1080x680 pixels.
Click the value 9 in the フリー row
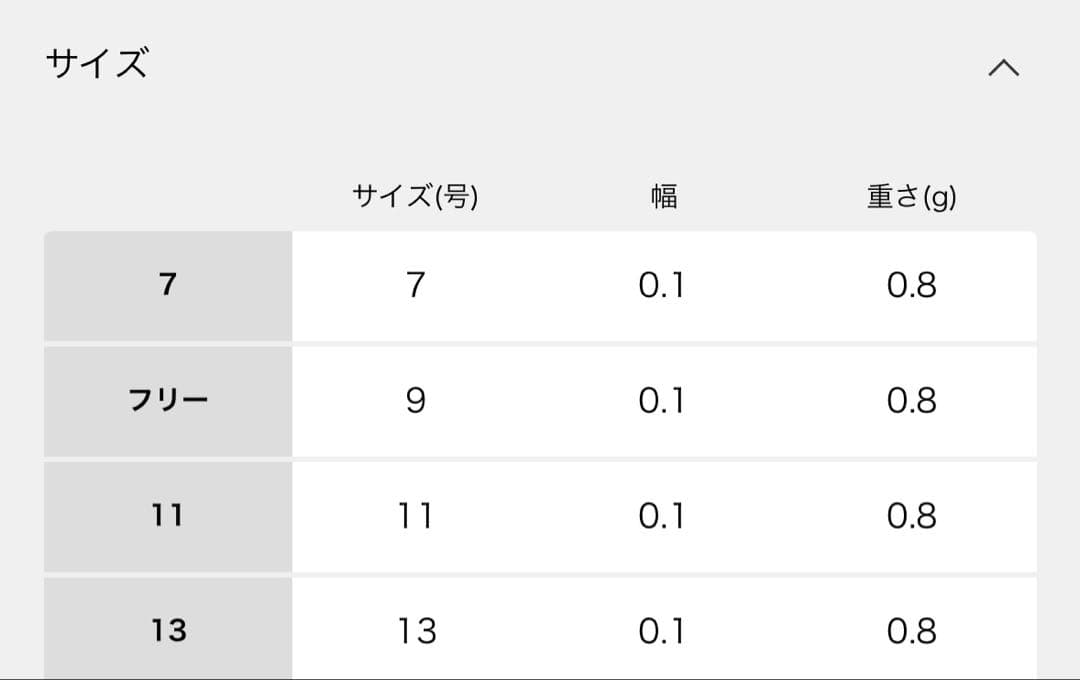(418, 401)
